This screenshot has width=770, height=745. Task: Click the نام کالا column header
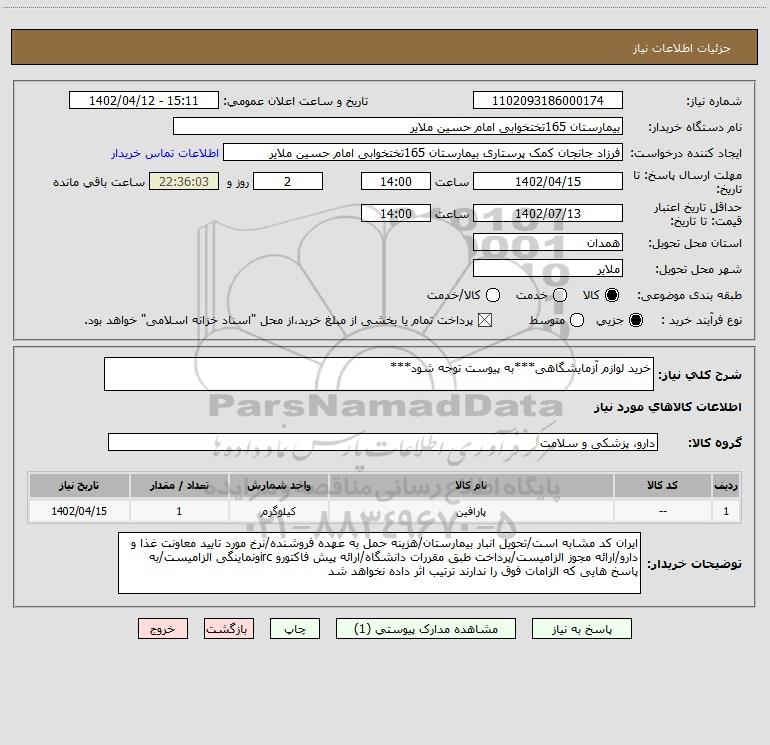click(x=471, y=485)
